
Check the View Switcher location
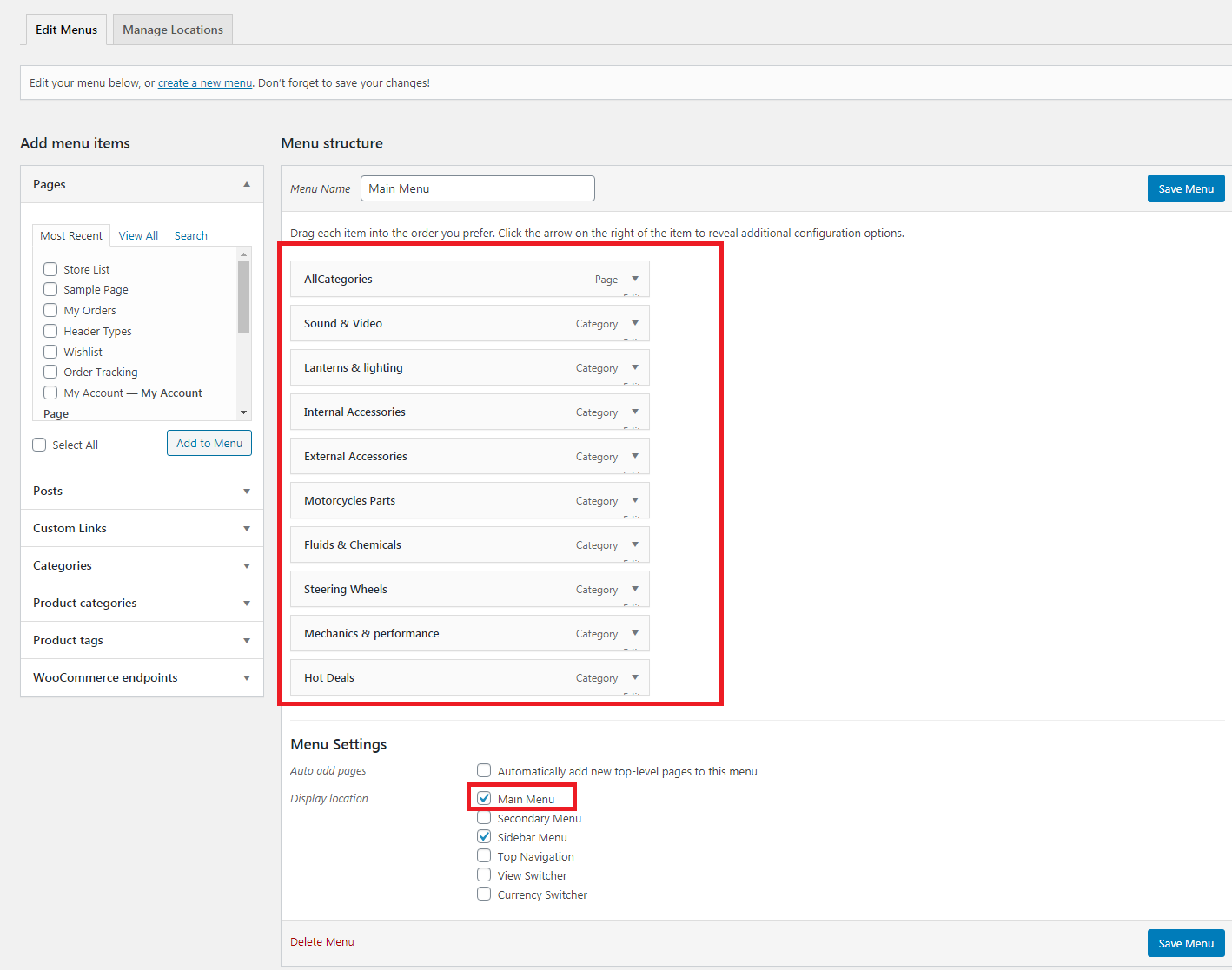[484, 875]
